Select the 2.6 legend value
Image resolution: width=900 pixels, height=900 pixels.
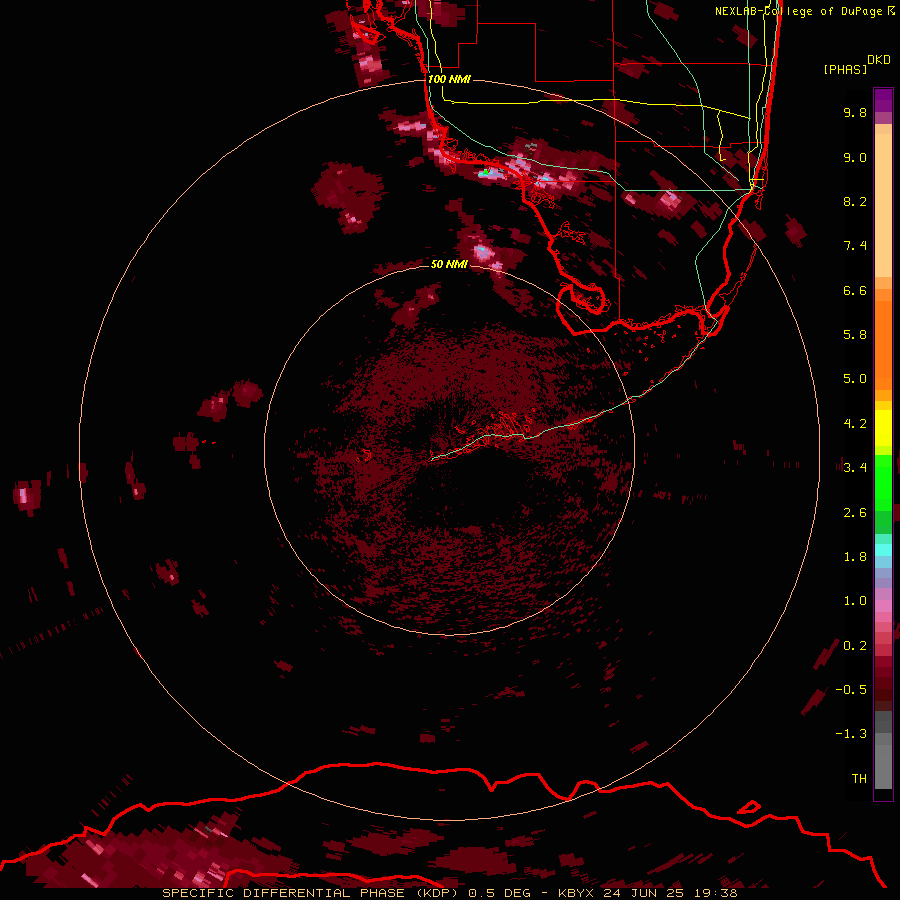click(x=855, y=513)
